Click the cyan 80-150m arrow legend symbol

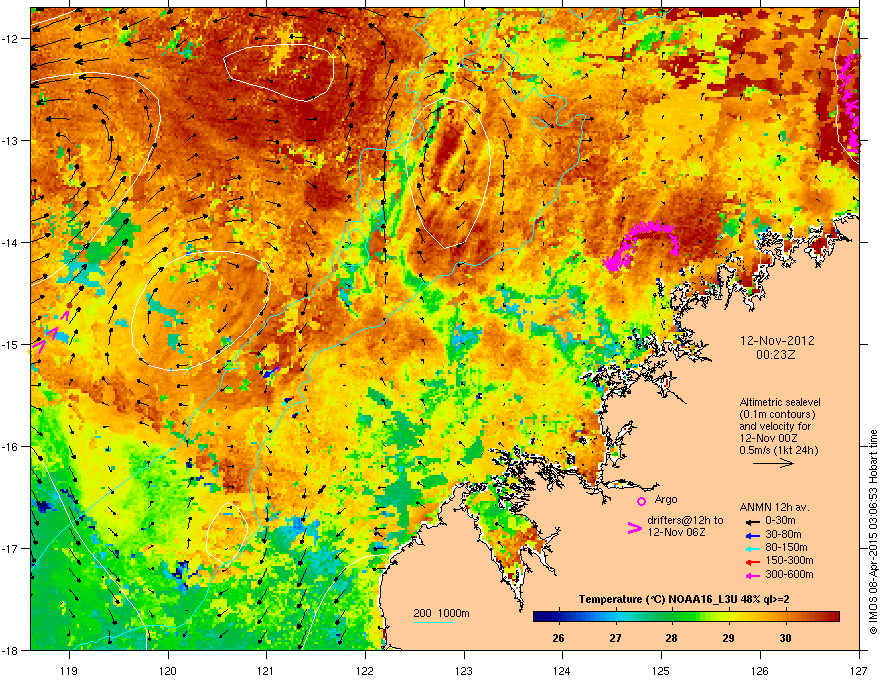pyautogui.click(x=753, y=548)
